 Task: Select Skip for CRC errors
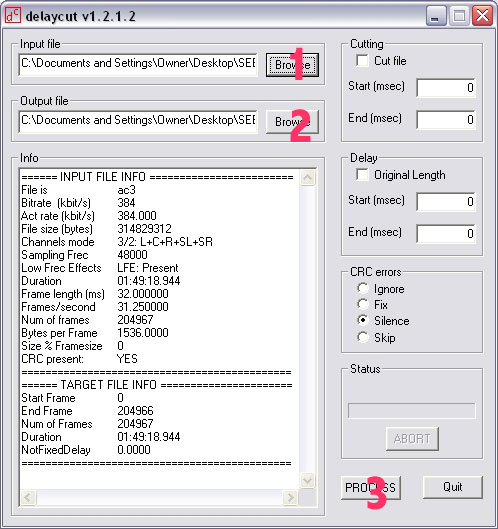pyautogui.click(x=363, y=337)
